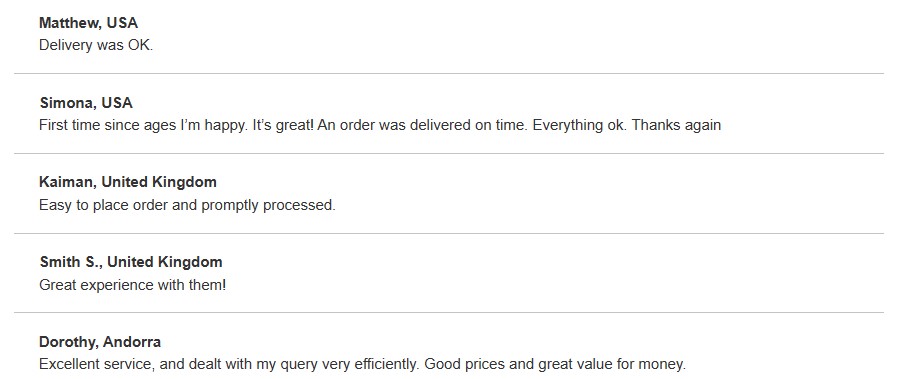Viewport: 899px width, 379px height.
Task: Click the 'Easy to place order' review text
Action: [x=187, y=205]
